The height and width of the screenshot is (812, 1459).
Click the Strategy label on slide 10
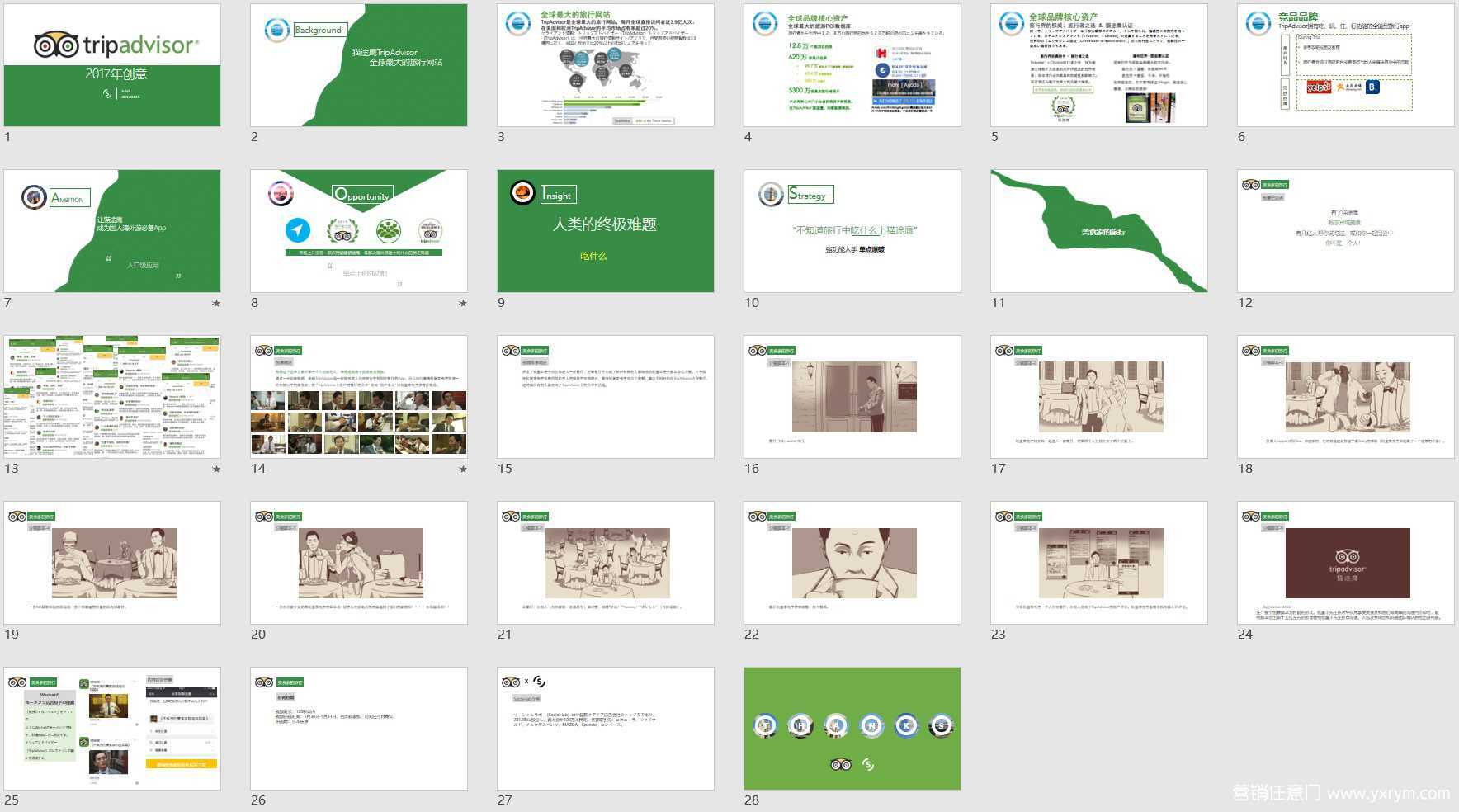(810, 195)
